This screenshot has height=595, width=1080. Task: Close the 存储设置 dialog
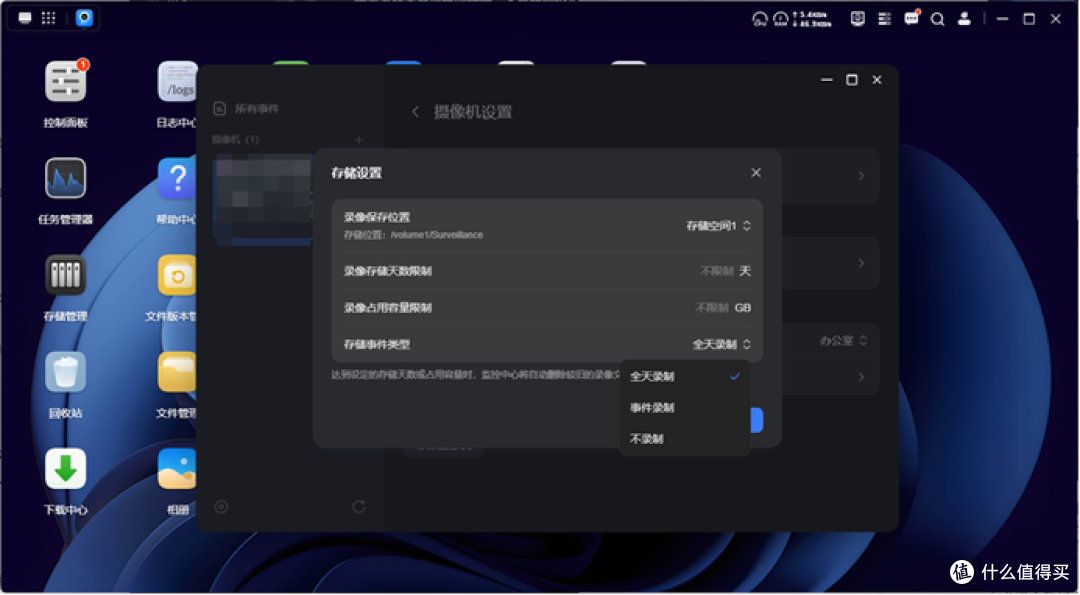756,173
